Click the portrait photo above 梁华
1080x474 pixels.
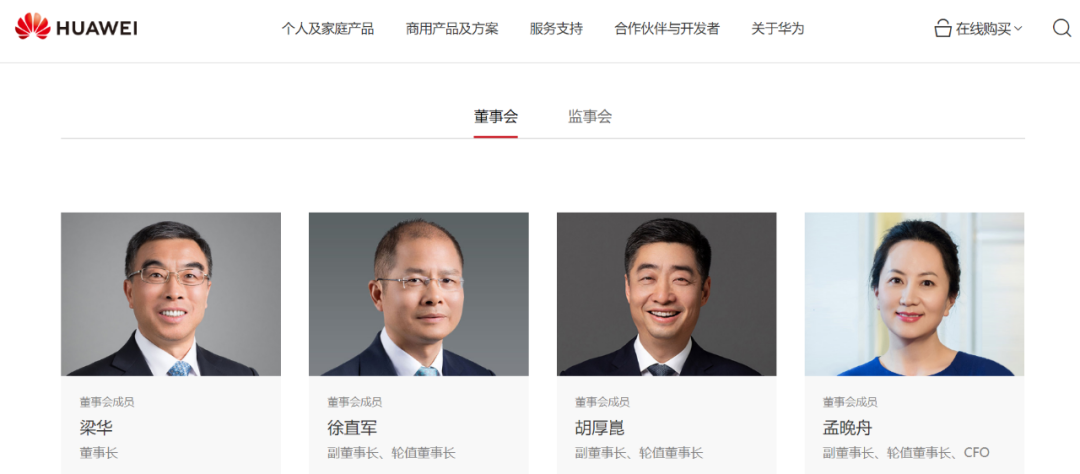[171, 294]
